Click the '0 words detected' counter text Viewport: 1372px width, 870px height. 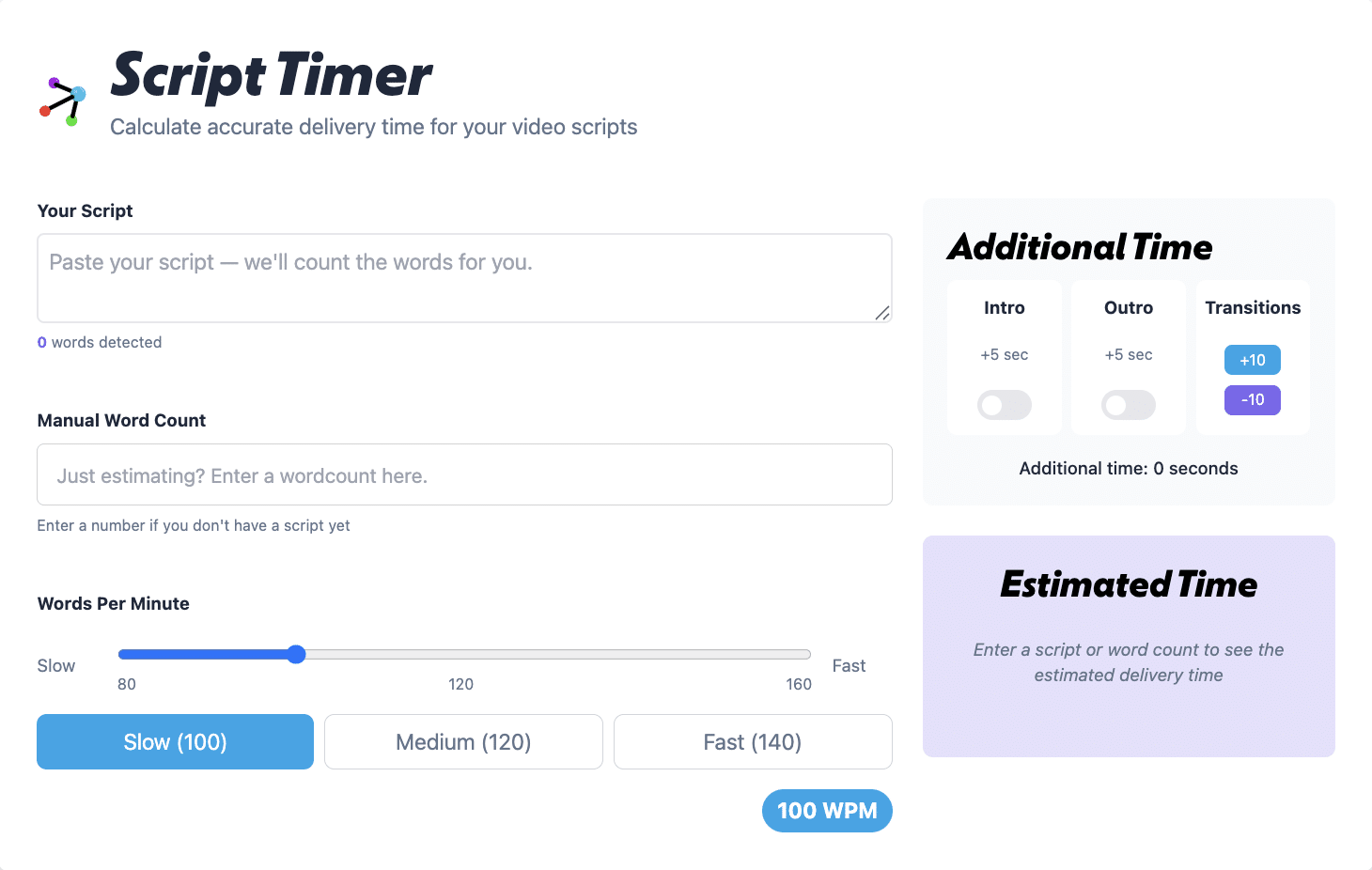(99, 342)
